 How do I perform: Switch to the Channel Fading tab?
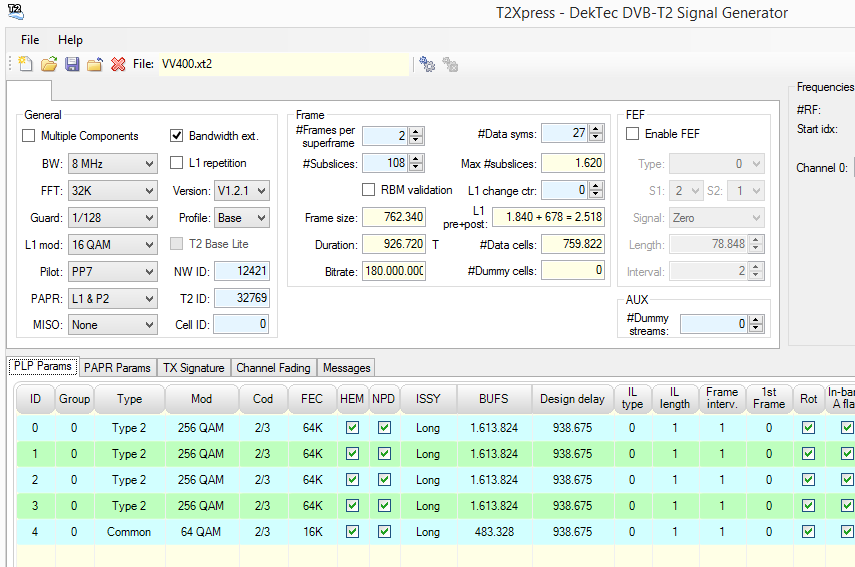click(x=273, y=368)
